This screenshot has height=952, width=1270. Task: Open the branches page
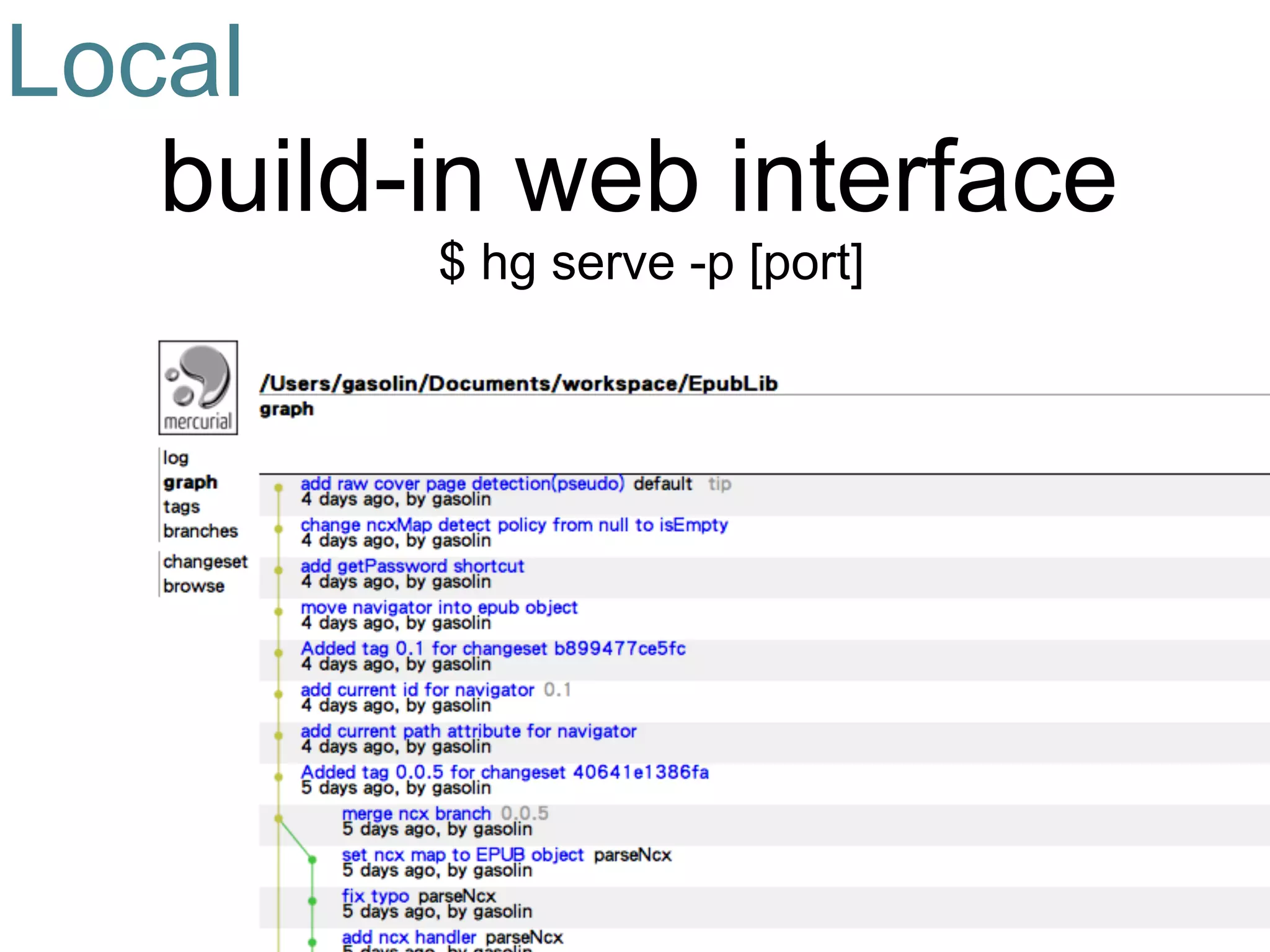[x=200, y=531]
